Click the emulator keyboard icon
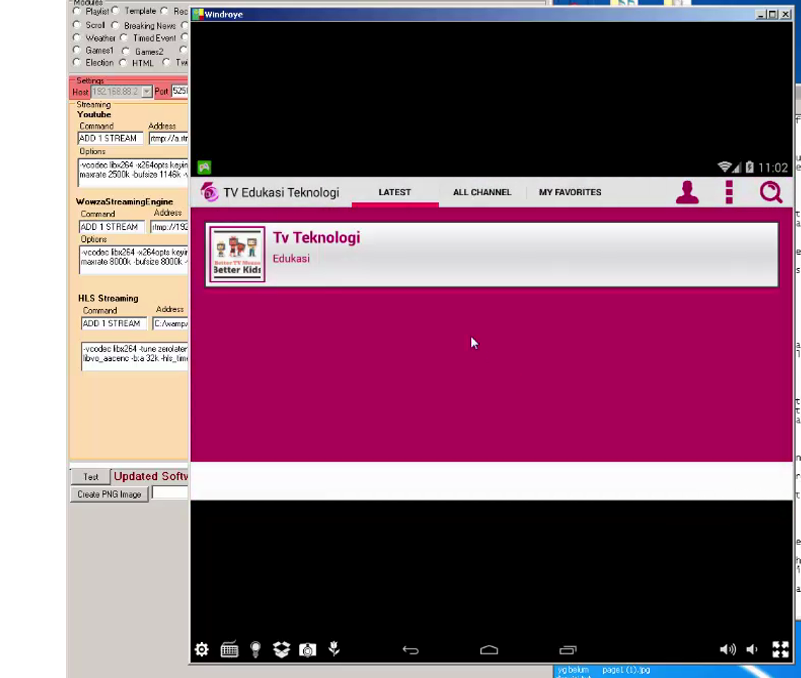 (229, 650)
